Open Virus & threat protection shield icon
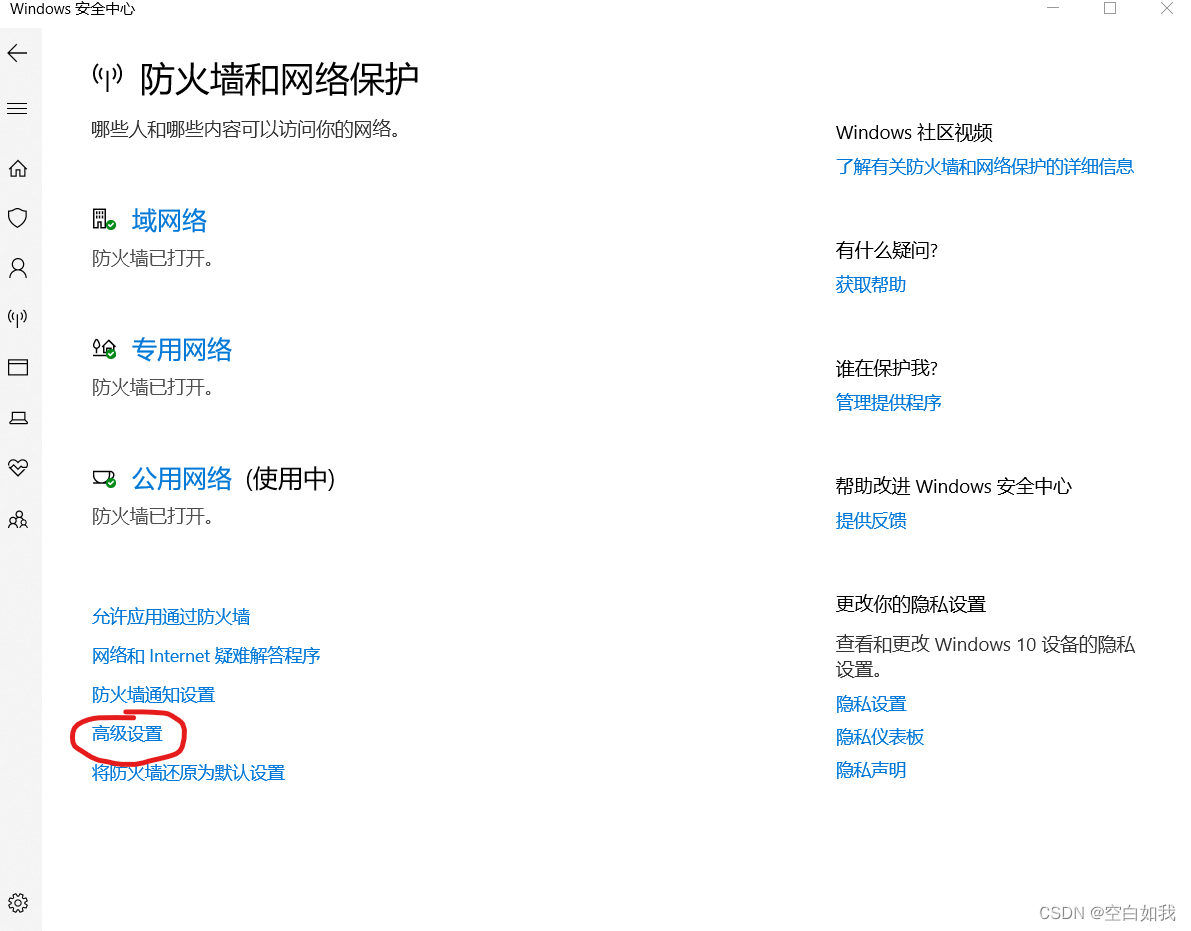Image resolution: width=1191 pixels, height=931 pixels. pos(17,218)
